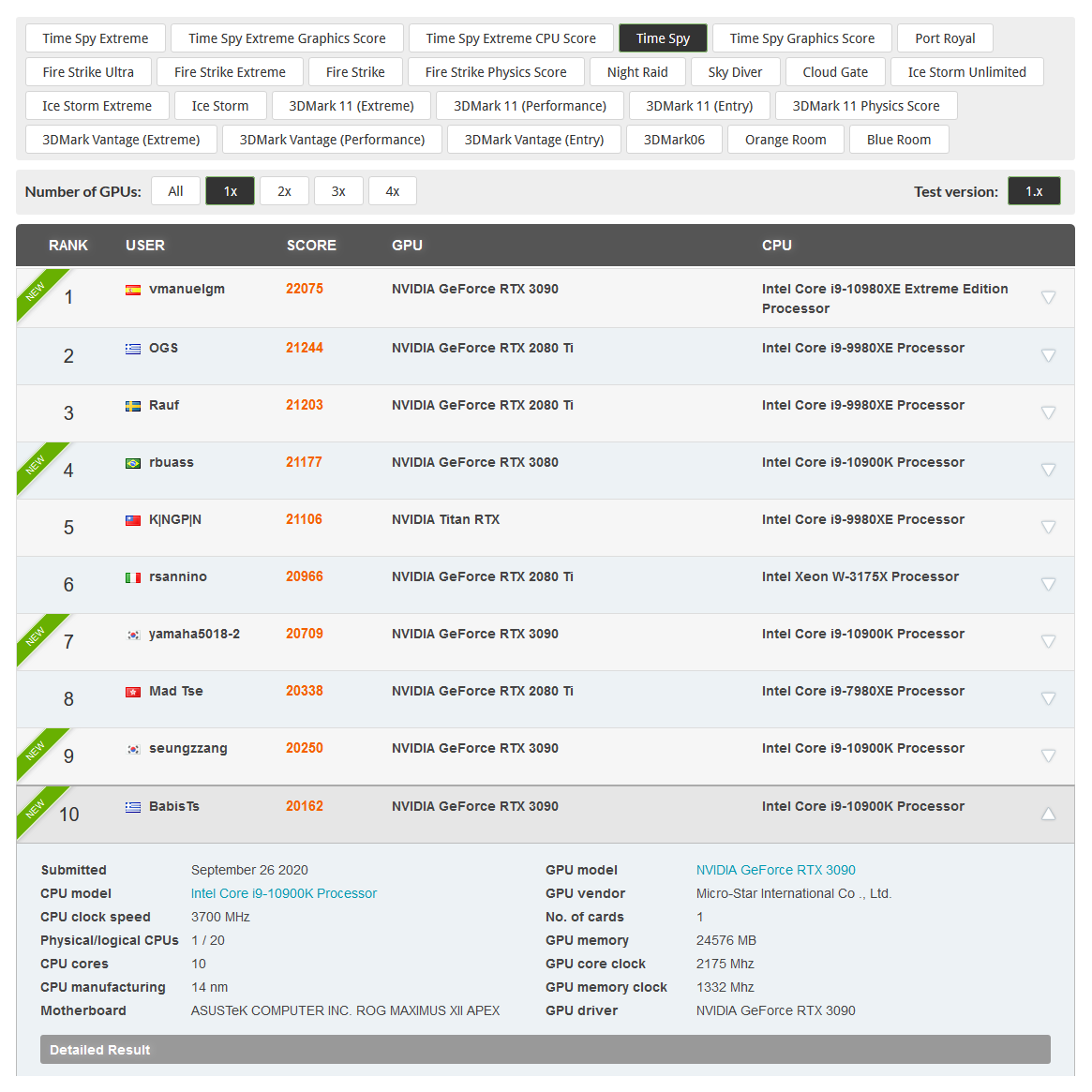Image resolution: width=1092 pixels, height=1092 pixels.
Task: Open Intel Core i9-10900K Processor link
Action: (284, 893)
